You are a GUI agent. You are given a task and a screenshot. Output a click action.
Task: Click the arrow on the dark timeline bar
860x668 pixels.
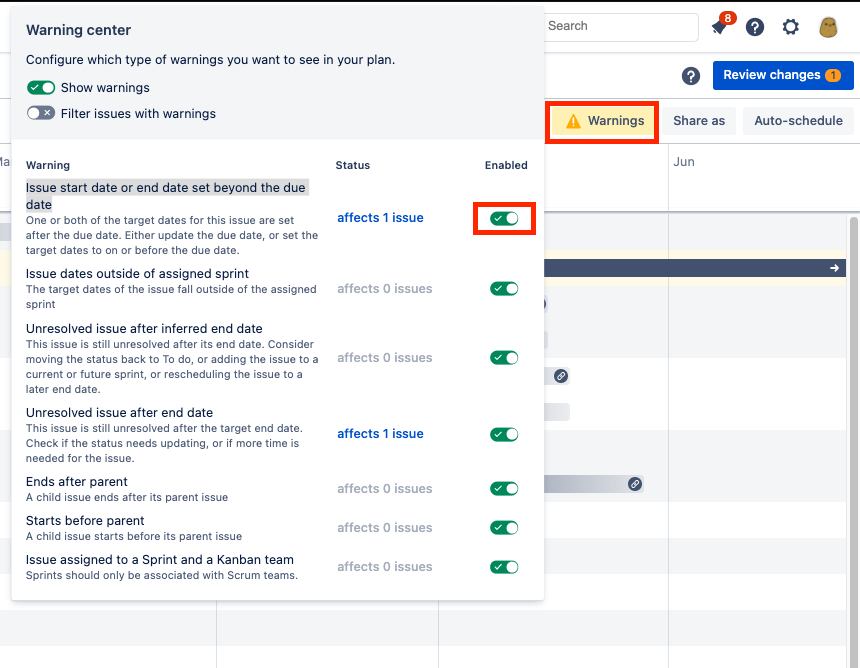834,268
